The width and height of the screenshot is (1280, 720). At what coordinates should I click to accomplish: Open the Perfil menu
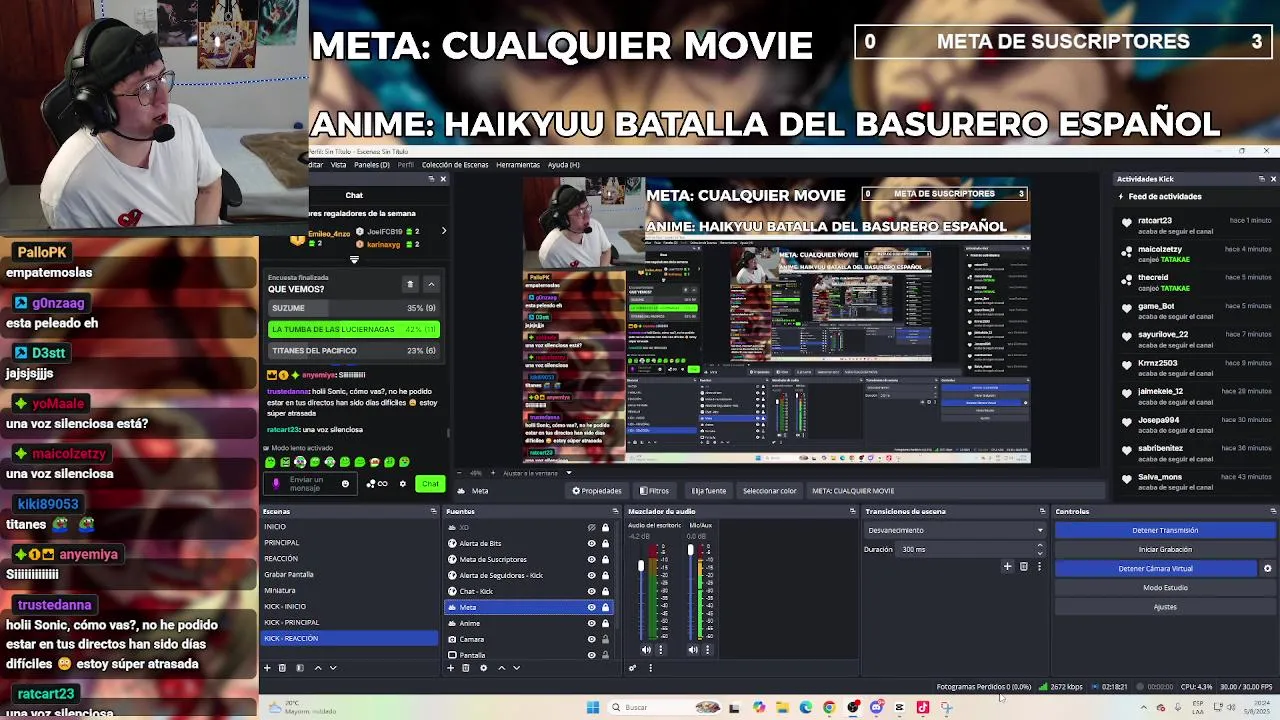point(405,165)
